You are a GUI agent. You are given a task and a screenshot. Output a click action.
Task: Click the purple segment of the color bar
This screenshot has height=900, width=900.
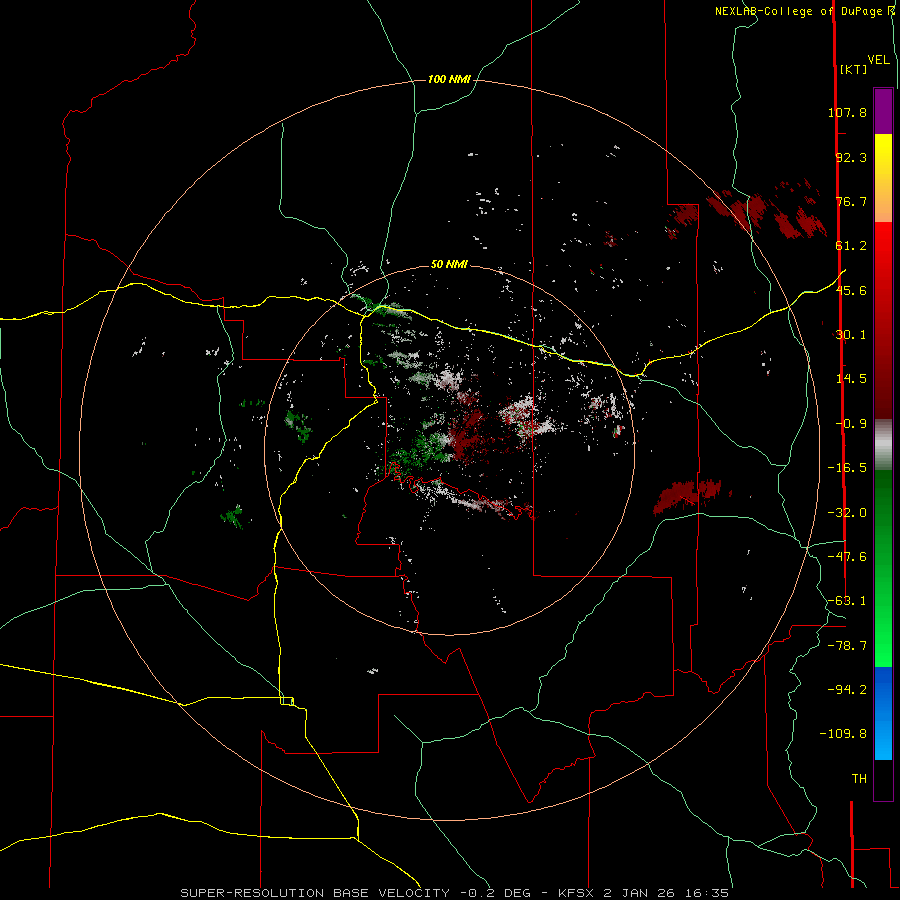coord(883,111)
